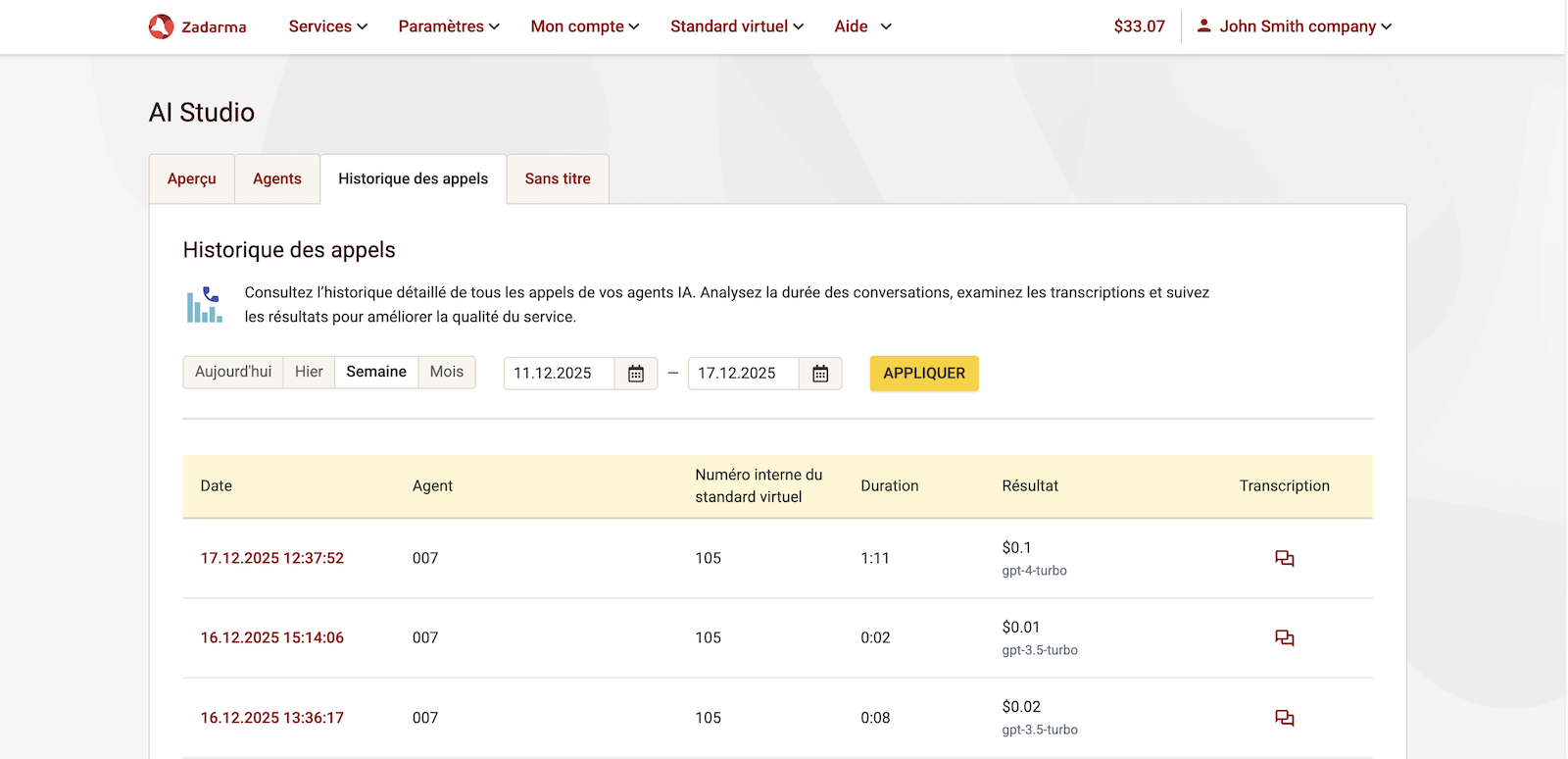This screenshot has height=759, width=1568.
Task: Open the 17.12.2025 12:37:52 call link
Action: point(272,558)
